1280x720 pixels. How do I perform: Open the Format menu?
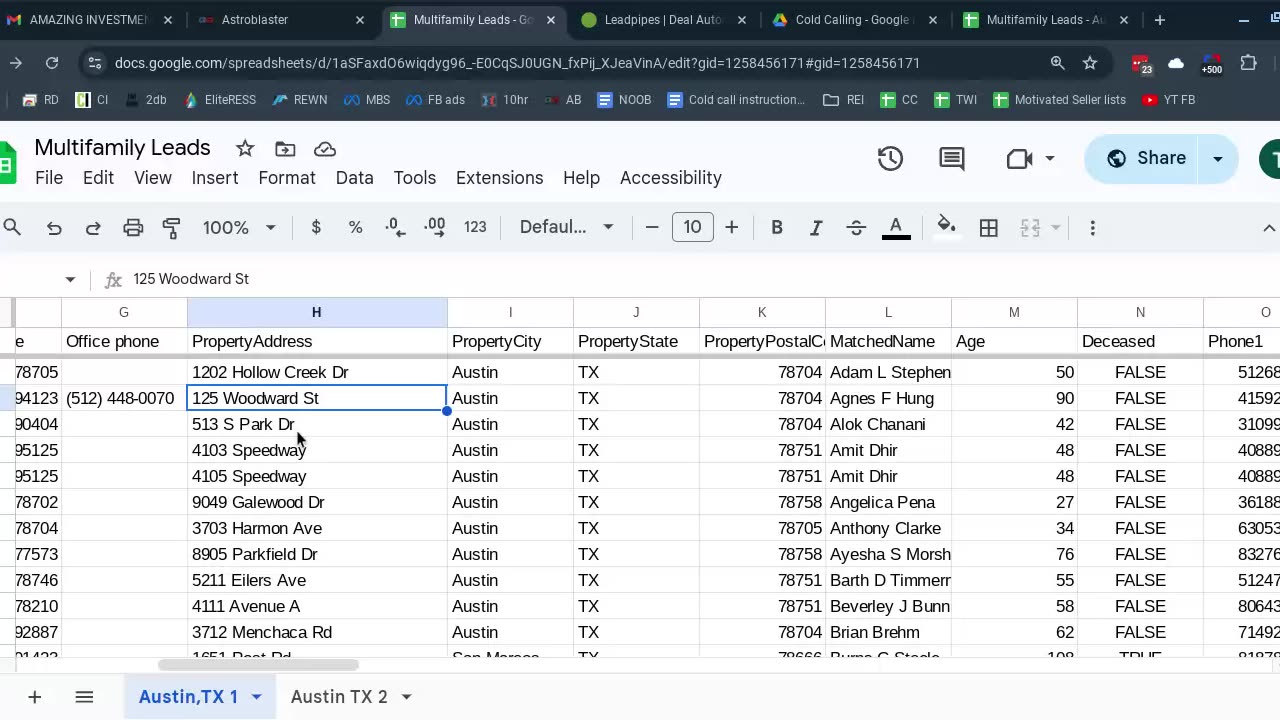point(287,178)
